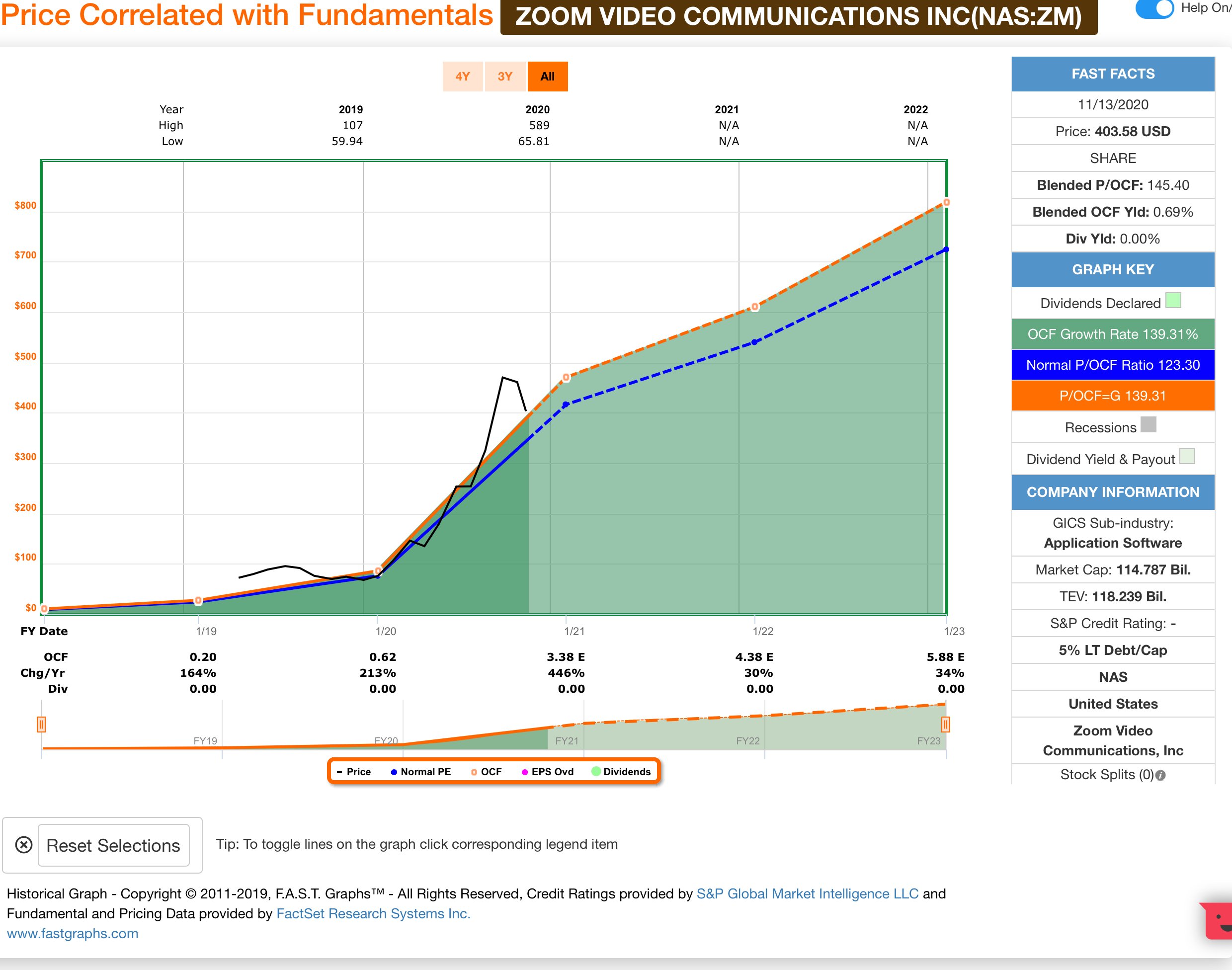Click the circled X reset icon
The height and width of the screenshot is (970, 1232).
click(23, 845)
